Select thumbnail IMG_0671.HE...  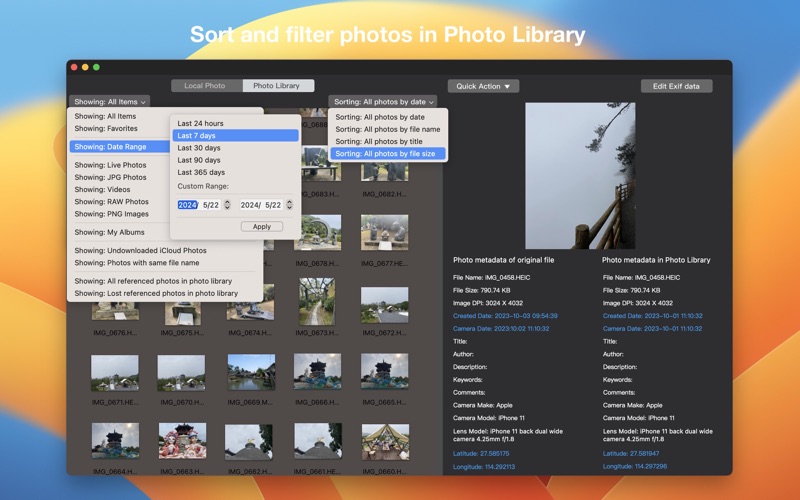[115, 373]
